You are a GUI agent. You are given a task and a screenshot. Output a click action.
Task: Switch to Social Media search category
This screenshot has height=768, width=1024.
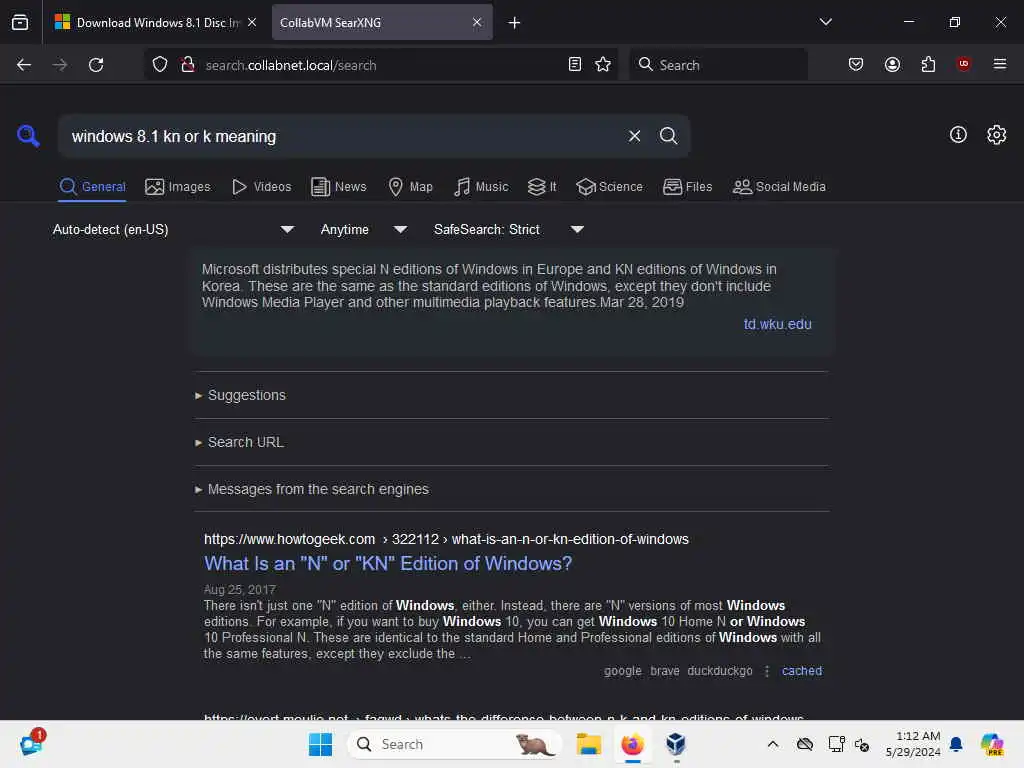click(x=778, y=187)
